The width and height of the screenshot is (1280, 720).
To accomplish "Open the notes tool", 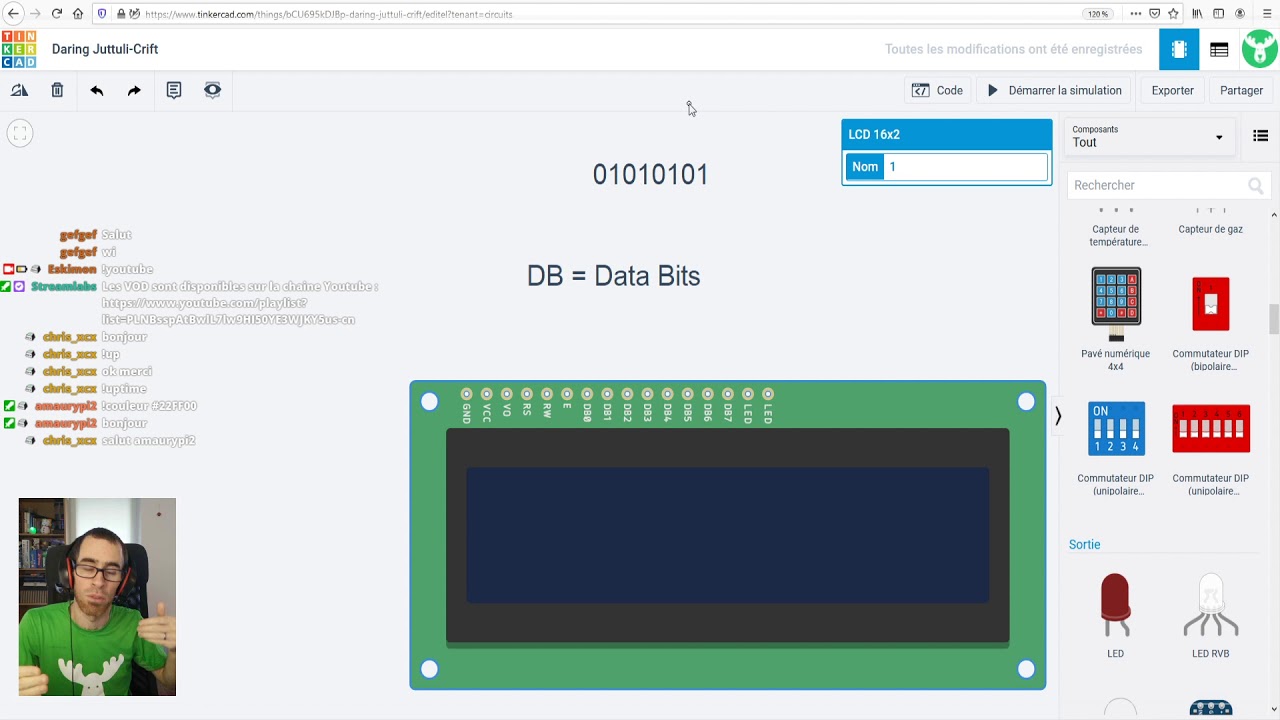I will (x=174, y=90).
